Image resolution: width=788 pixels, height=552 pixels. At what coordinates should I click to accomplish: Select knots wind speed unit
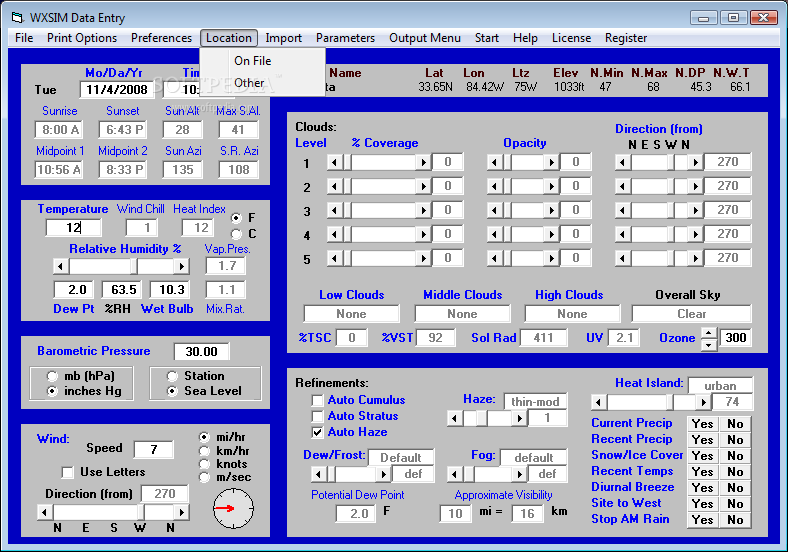click(x=205, y=464)
